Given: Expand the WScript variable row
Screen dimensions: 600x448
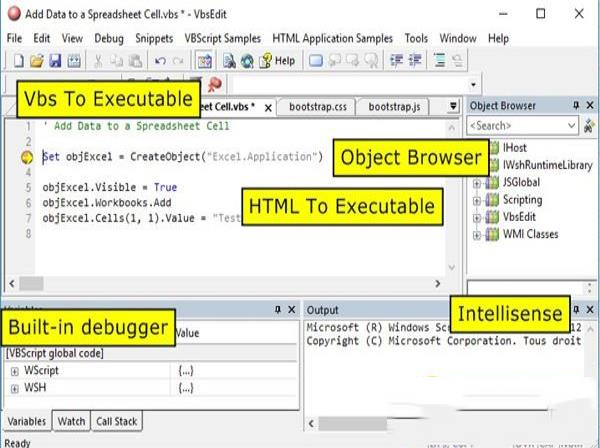Looking at the screenshot, I should pyautogui.click(x=15, y=371).
